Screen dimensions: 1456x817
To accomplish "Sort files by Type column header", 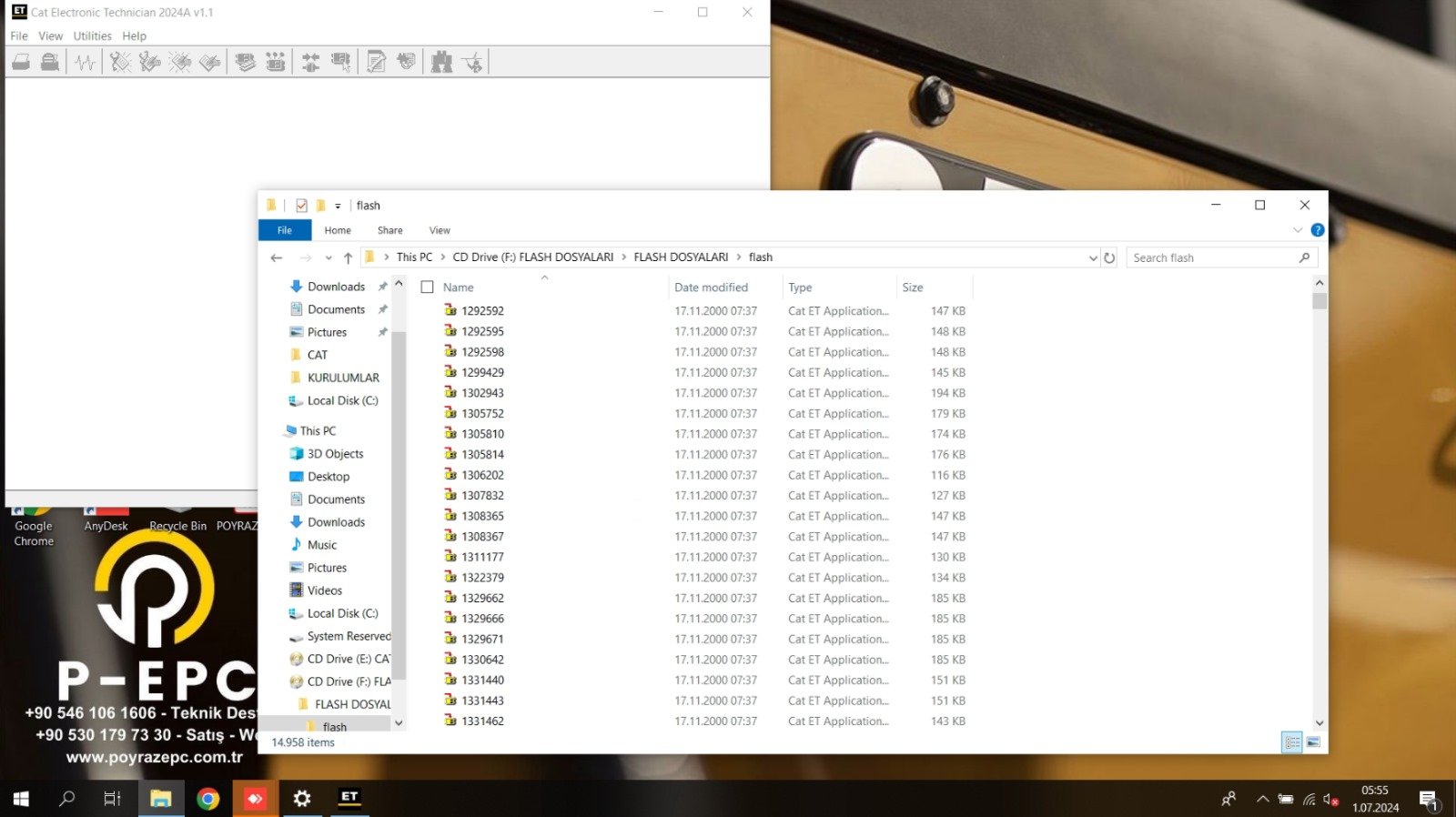I will [x=800, y=287].
